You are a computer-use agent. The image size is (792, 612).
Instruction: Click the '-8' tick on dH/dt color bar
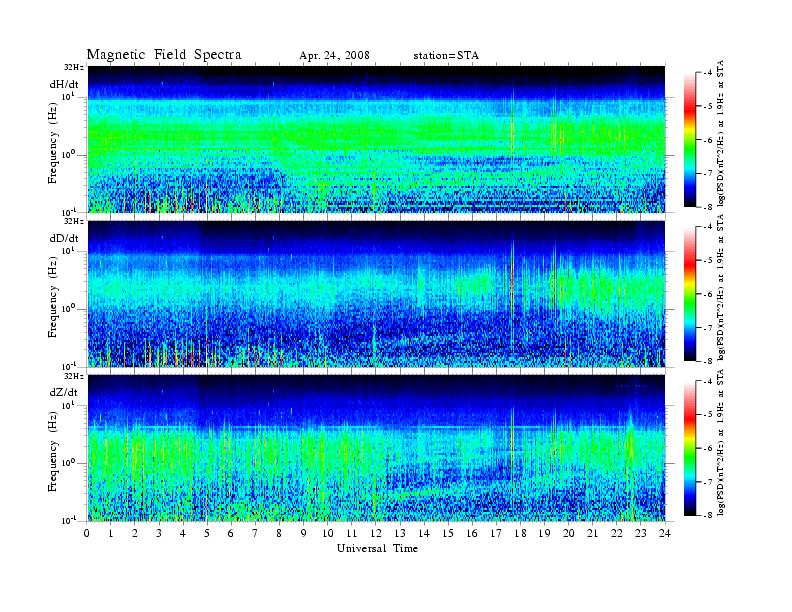point(708,206)
